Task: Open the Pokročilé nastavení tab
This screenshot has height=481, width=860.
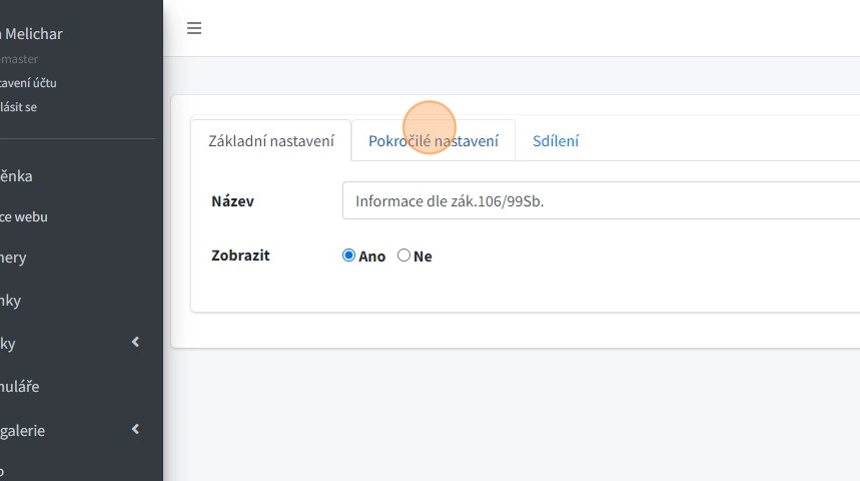Action: click(x=433, y=141)
